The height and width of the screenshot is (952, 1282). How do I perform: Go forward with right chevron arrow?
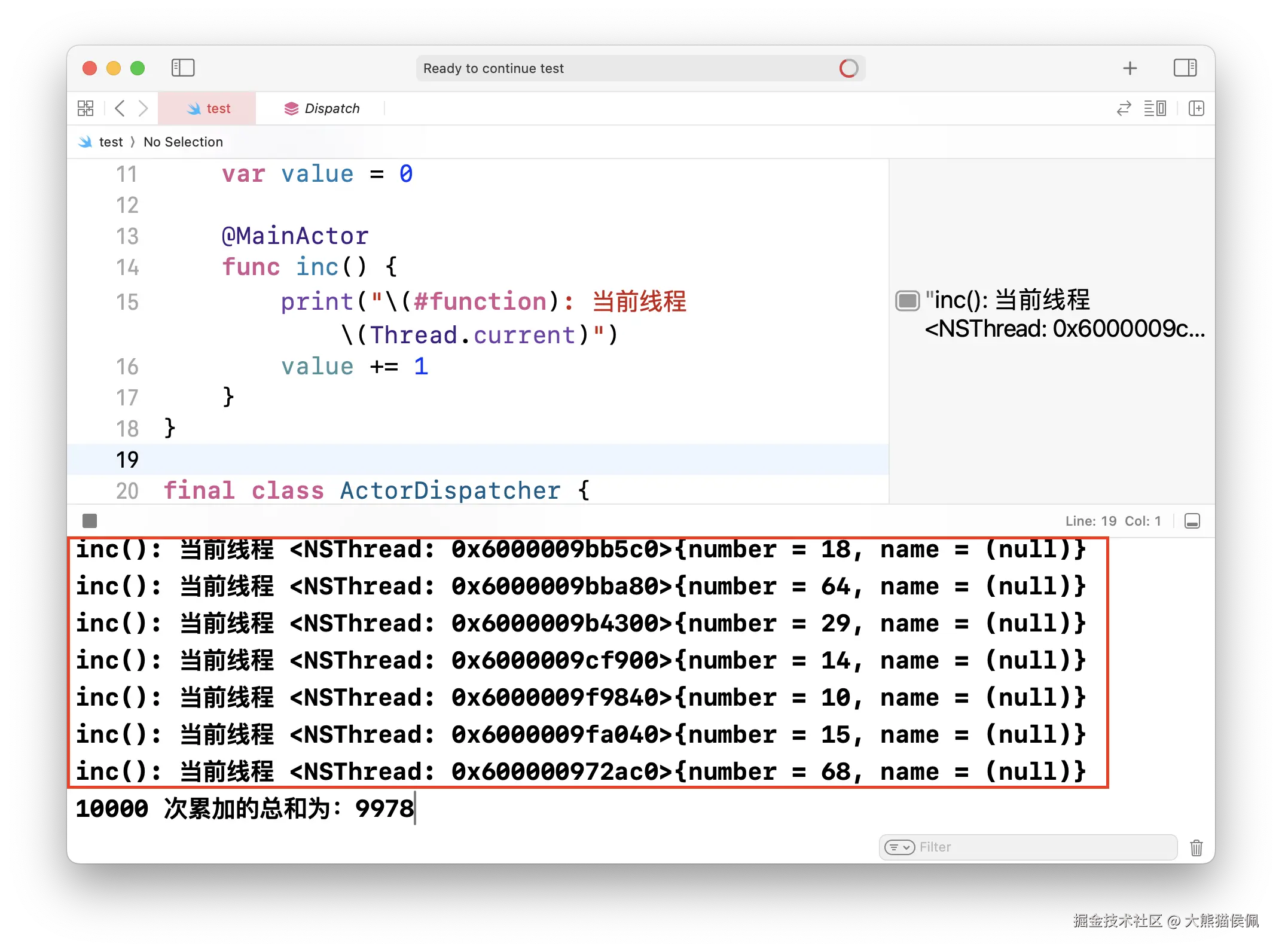pos(143,108)
